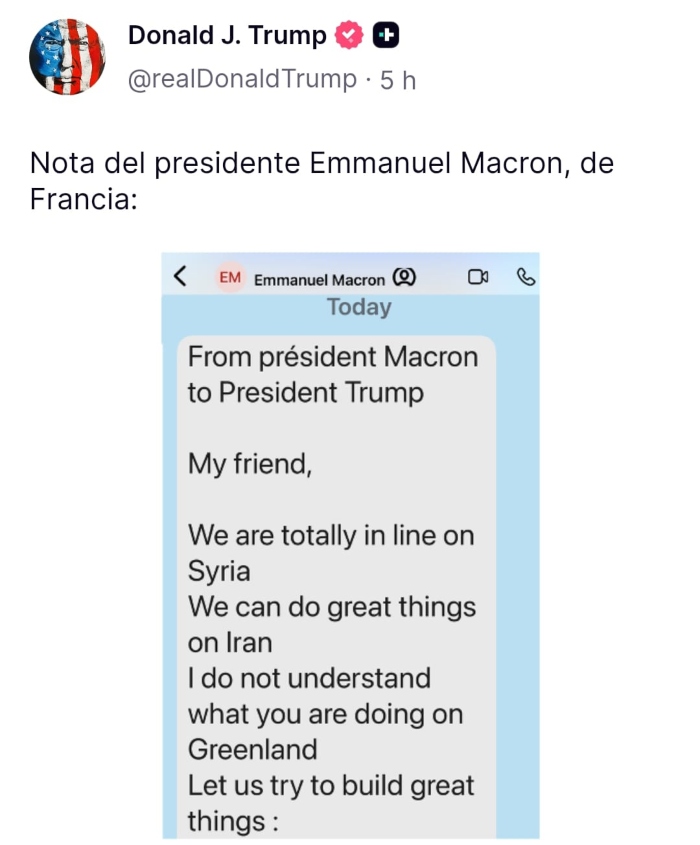Screen dimensions: 700x845
Task: Open Donald Trump's flag-painted profile picture
Action: (x=66, y=48)
